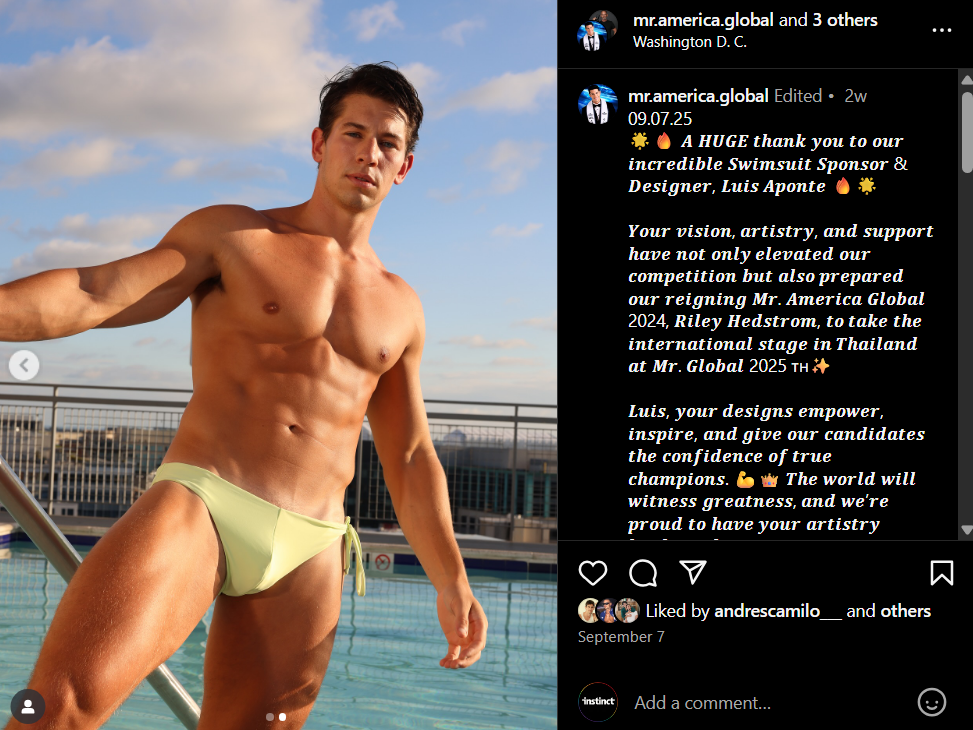Image resolution: width=973 pixels, height=730 pixels.
Task: Show tagged people on the photo
Action: click(28, 706)
